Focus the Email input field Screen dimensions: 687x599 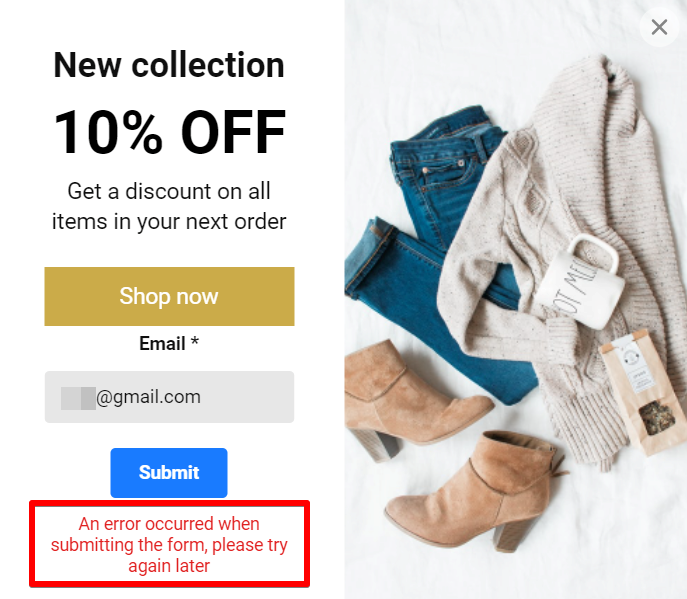coord(169,397)
